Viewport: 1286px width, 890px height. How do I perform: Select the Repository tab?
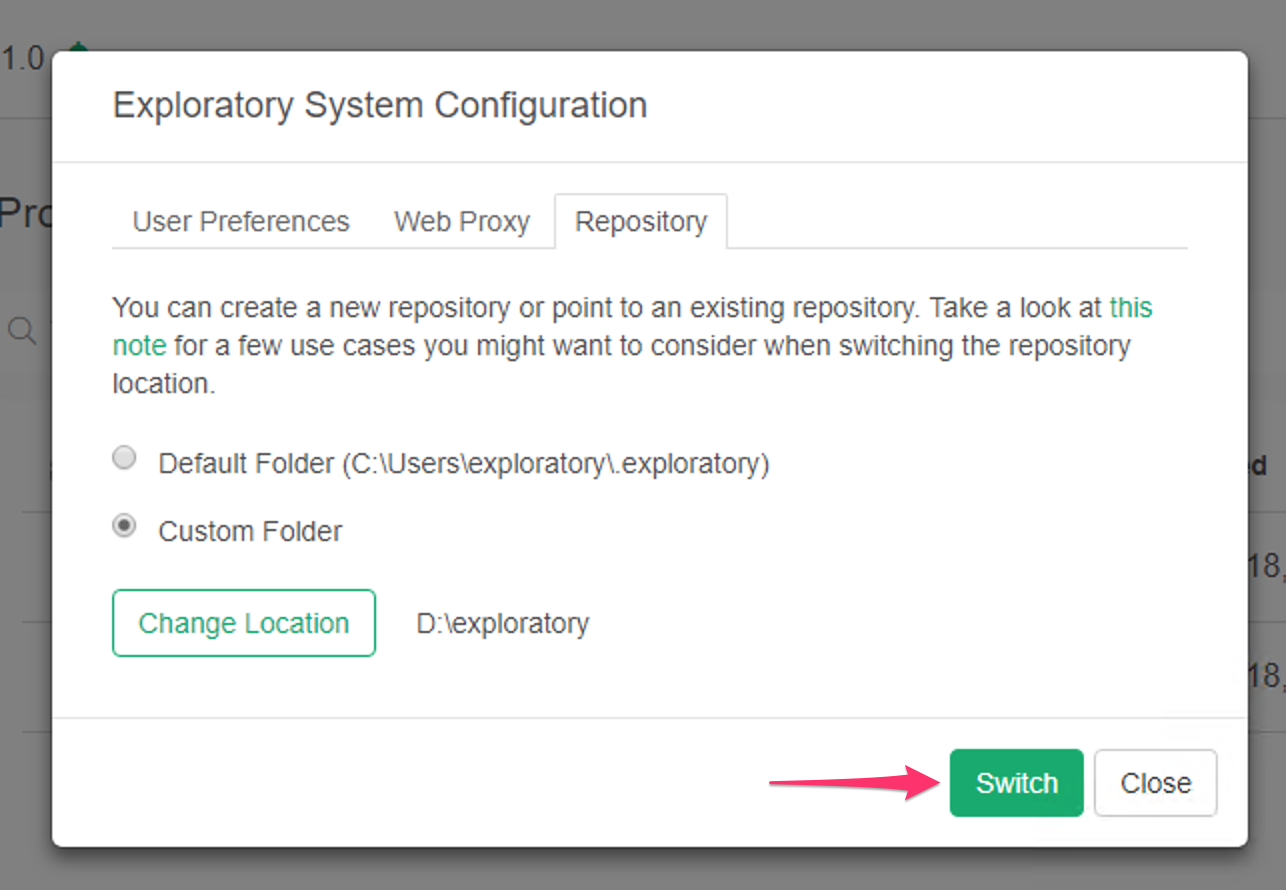pos(641,221)
